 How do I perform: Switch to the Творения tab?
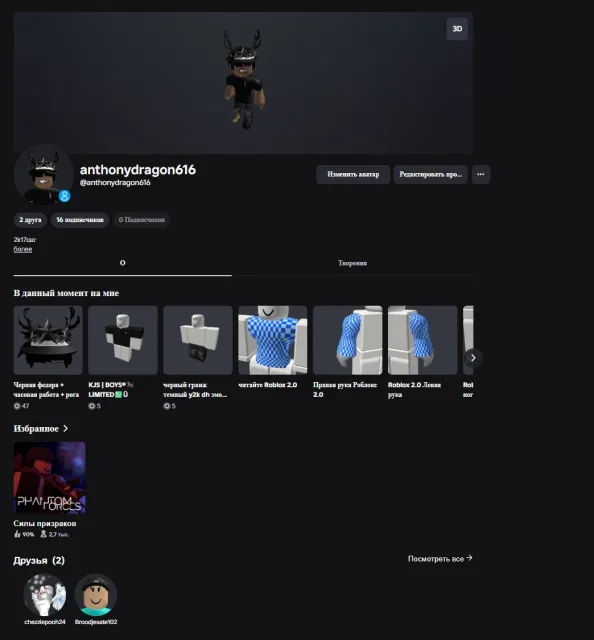pyautogui.click(x=352, y=263)
